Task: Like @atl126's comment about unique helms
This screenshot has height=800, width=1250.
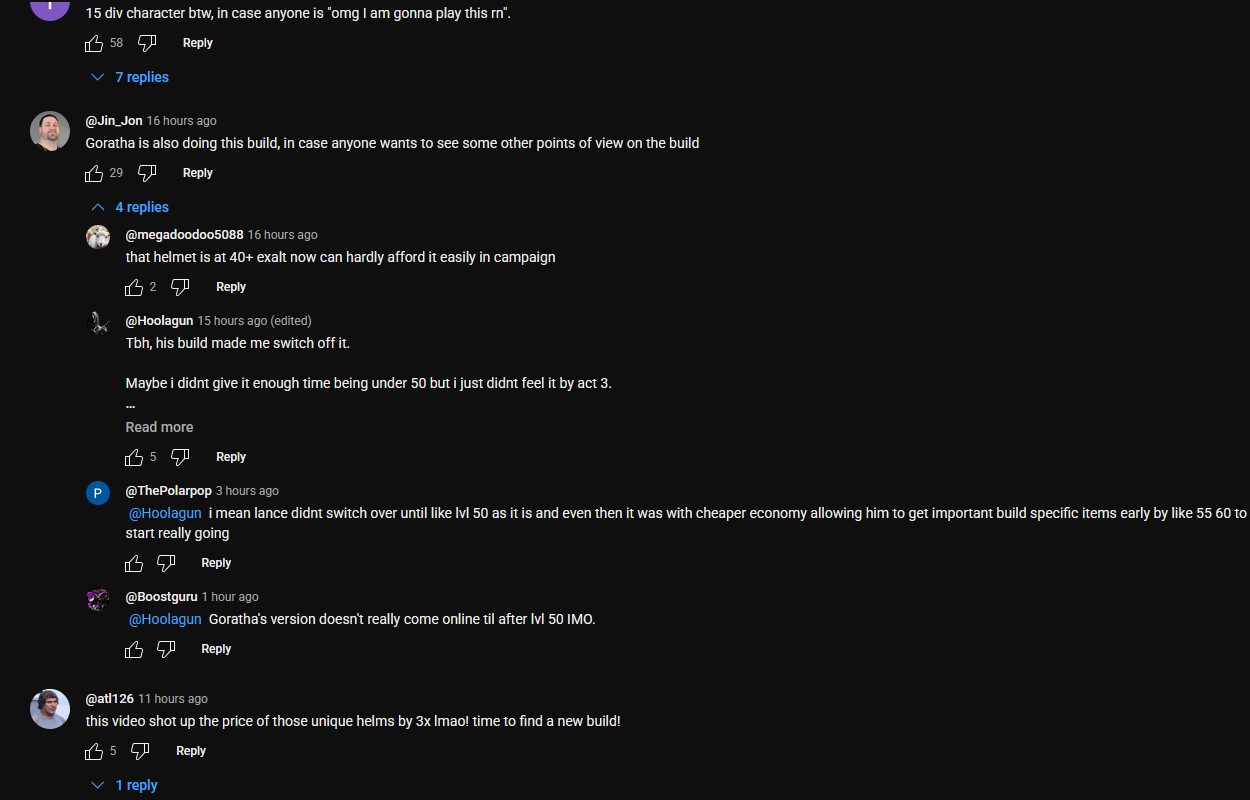Action: (x=94, y=751)
